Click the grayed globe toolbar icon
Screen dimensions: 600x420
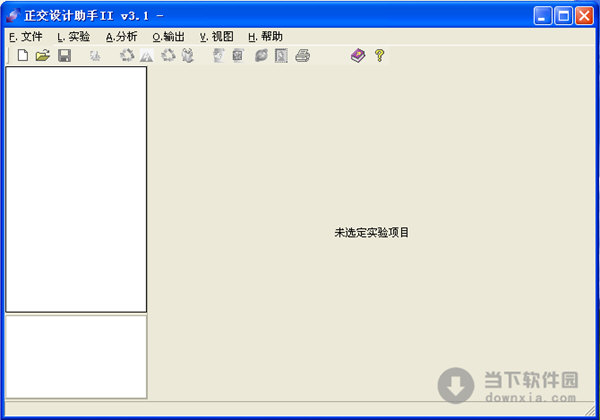(261, 56)
